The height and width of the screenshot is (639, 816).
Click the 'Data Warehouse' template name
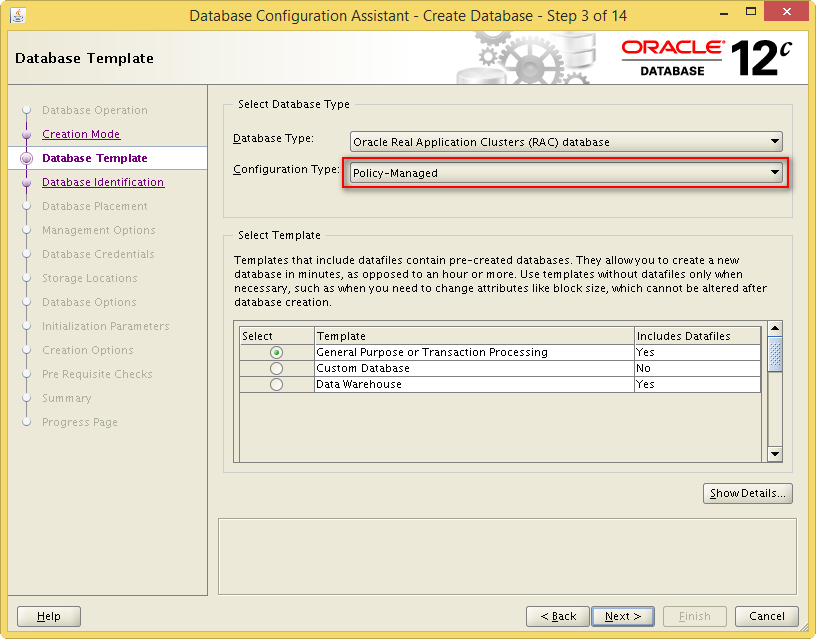click(x=359, y=385)
